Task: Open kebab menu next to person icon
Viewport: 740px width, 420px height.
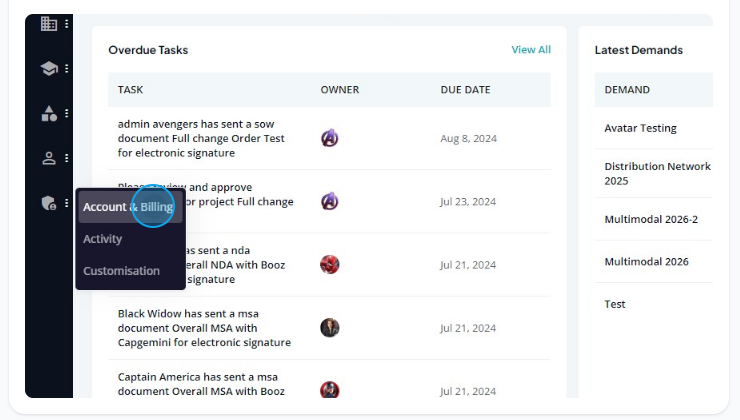Action: pos(67,158)
